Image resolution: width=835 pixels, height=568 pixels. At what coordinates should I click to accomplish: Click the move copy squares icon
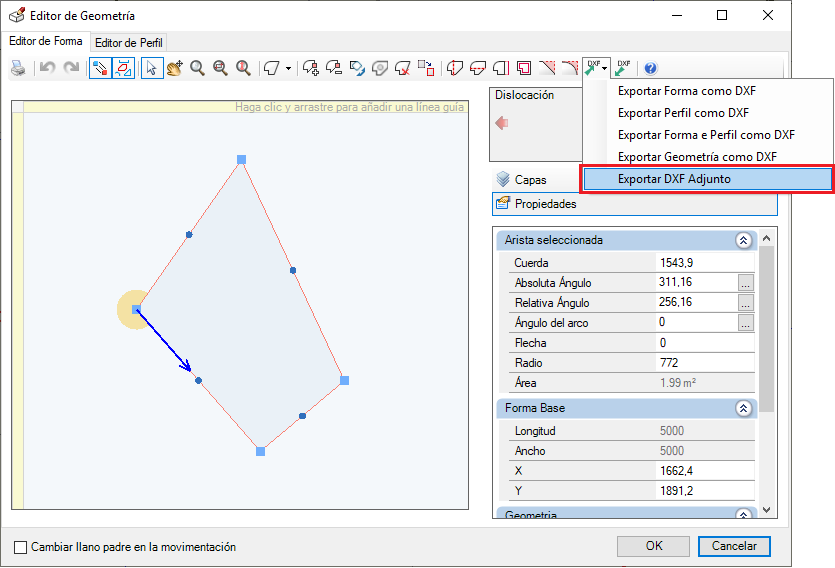426,68
